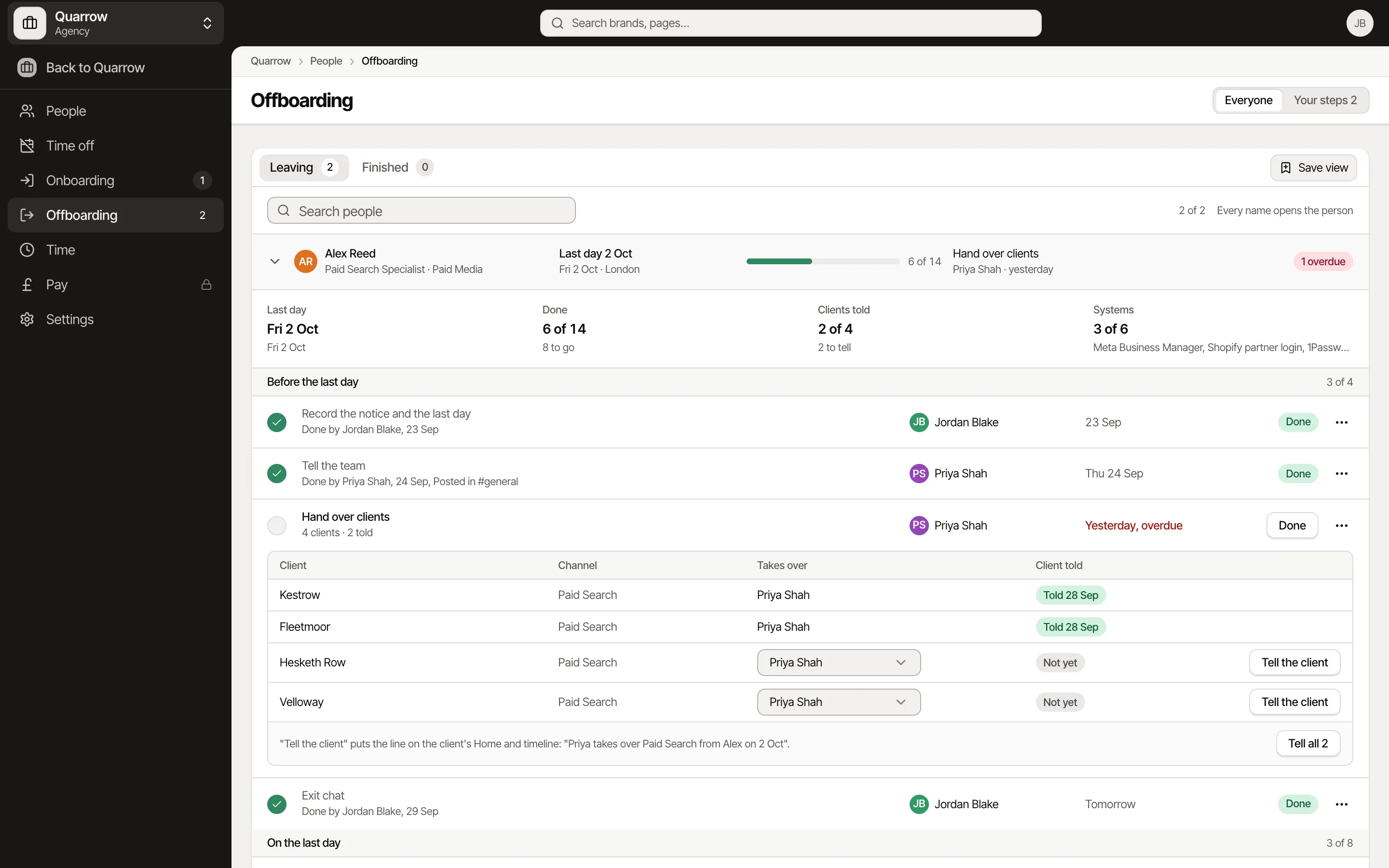Click the People breadcrumb link

(326, 61)
